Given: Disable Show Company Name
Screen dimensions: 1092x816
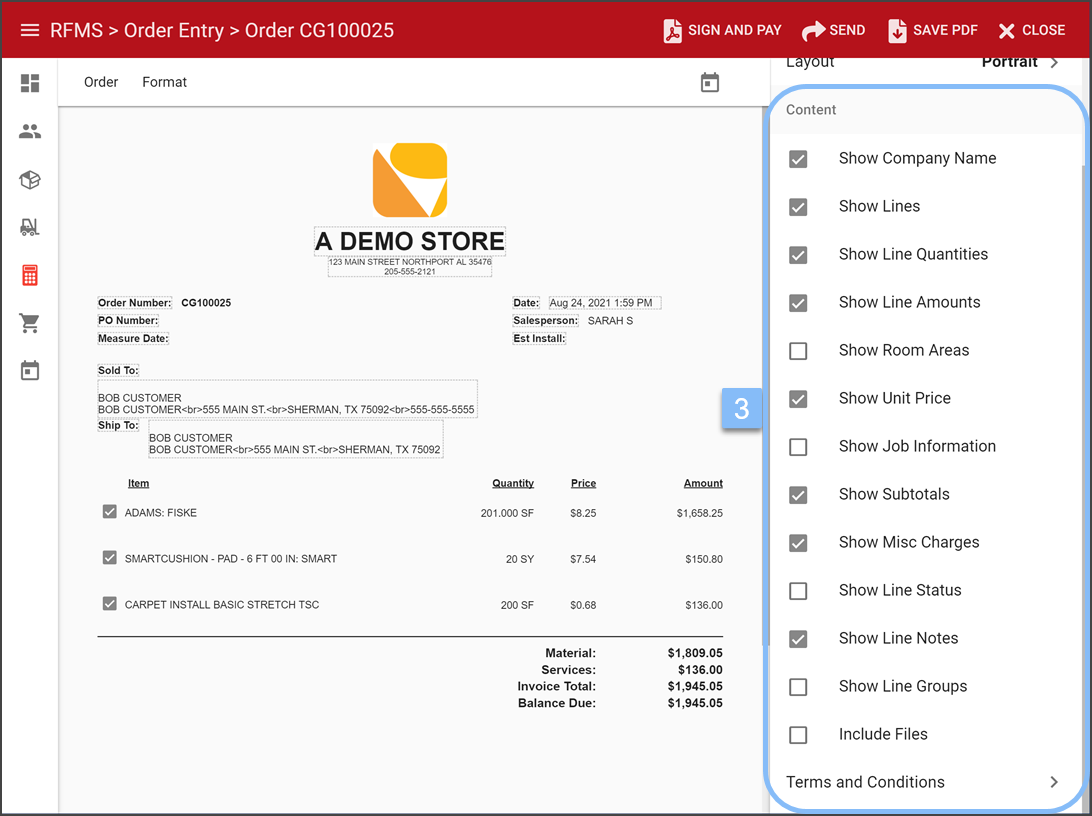Looking at the screenshot, I should pos(798,158).
